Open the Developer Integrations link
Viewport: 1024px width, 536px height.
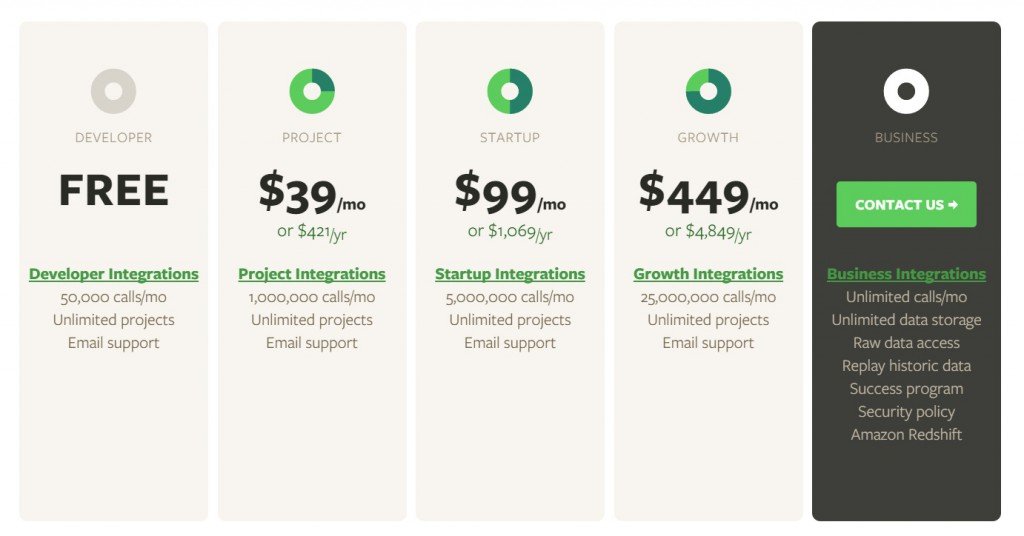[x=114, y=274]
